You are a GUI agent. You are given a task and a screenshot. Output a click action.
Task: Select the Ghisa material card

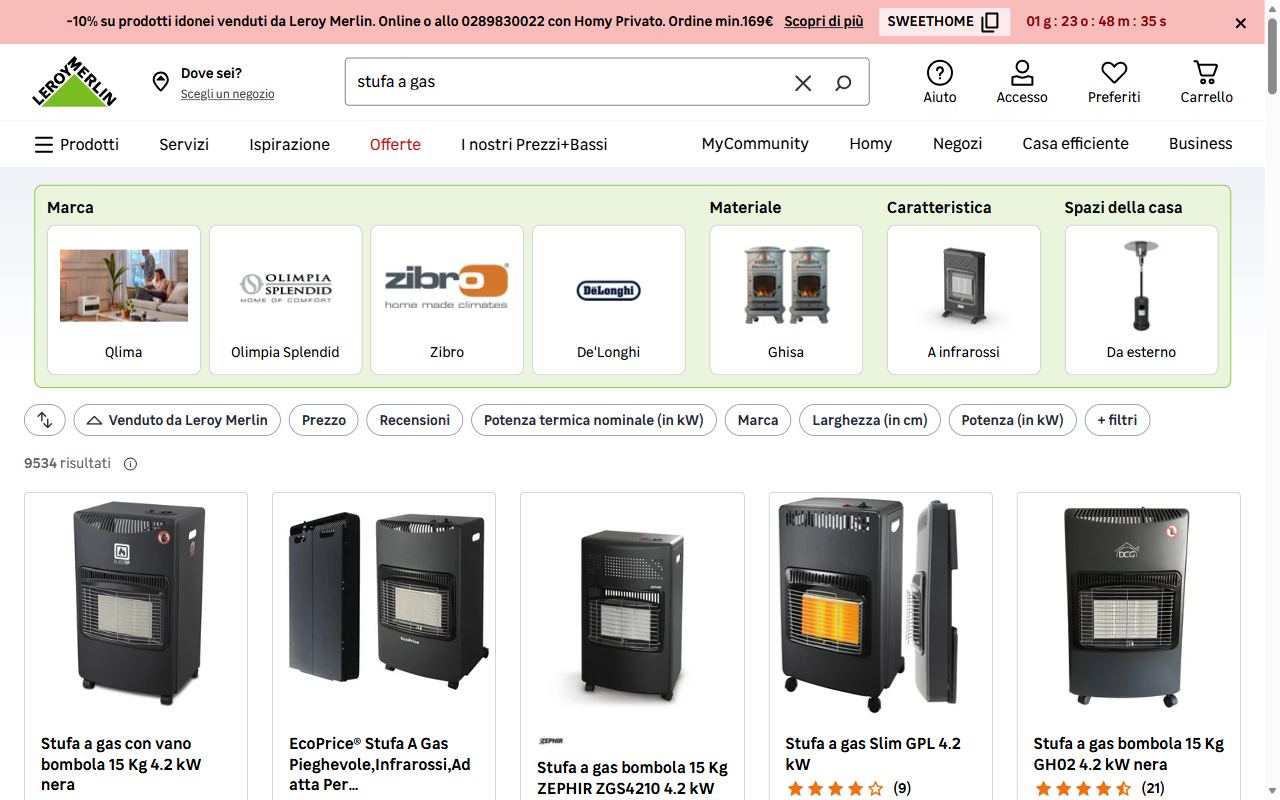[x=786, y=300]
